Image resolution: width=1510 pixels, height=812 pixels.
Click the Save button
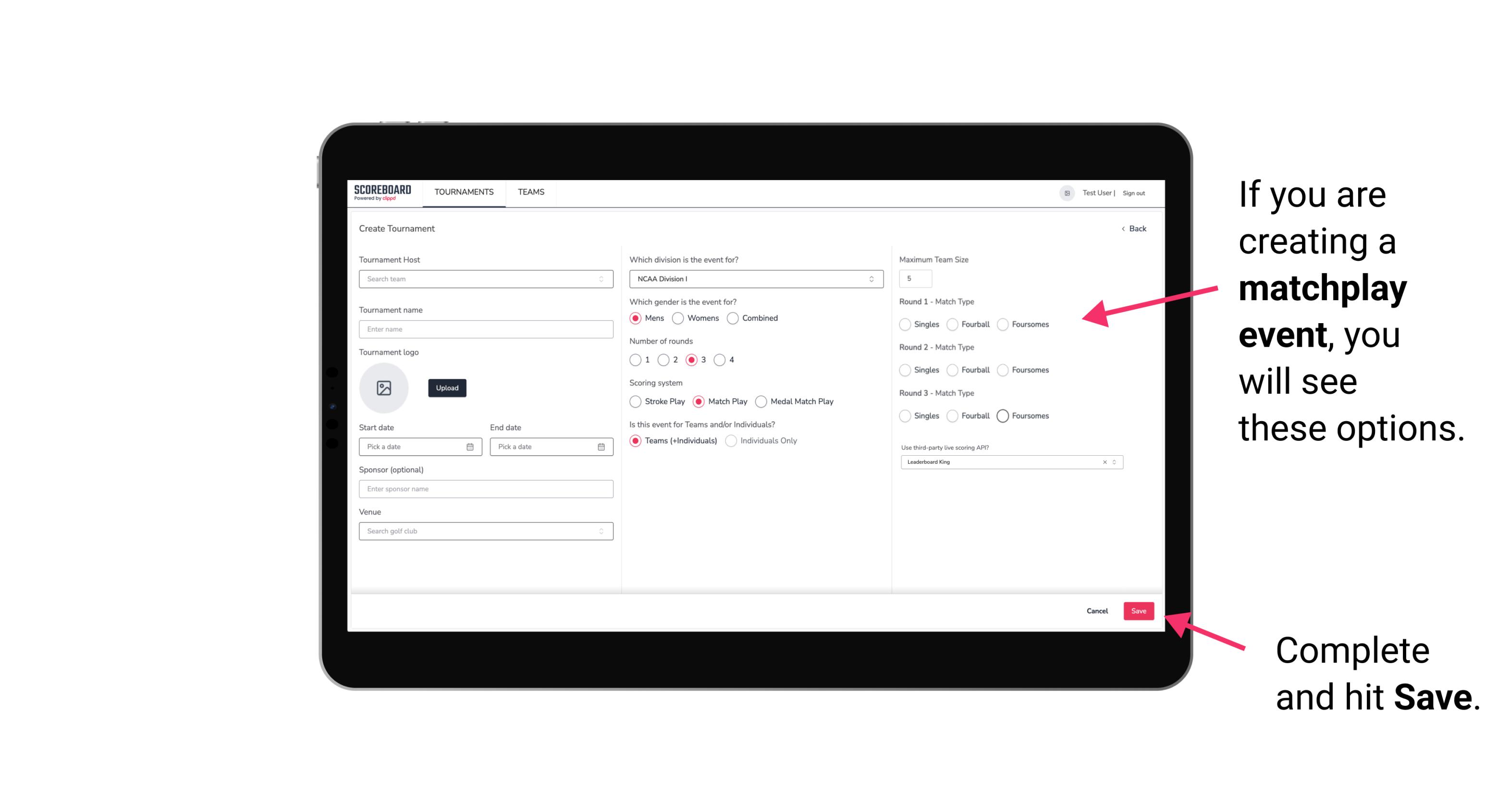click(1138, 610)
